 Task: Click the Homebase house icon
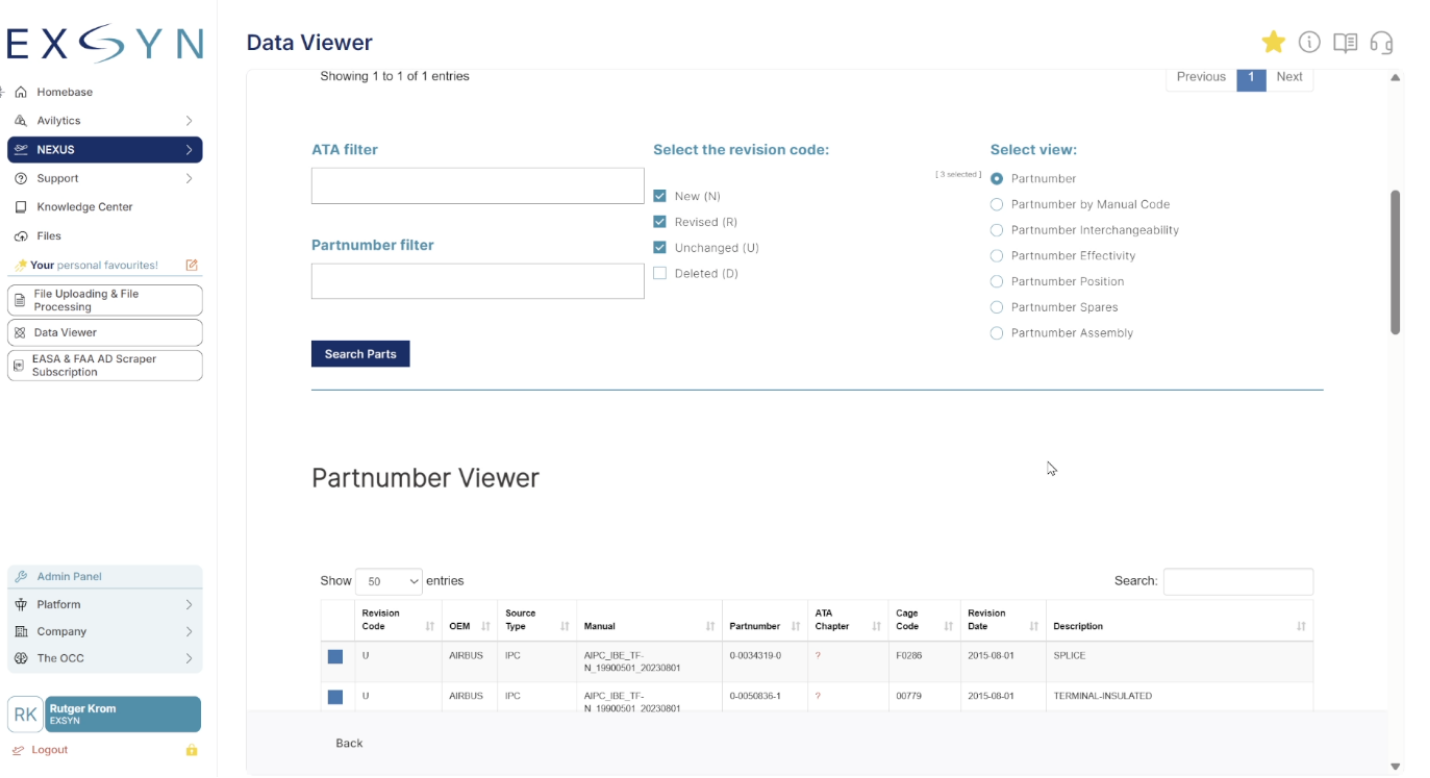(21, 92)
